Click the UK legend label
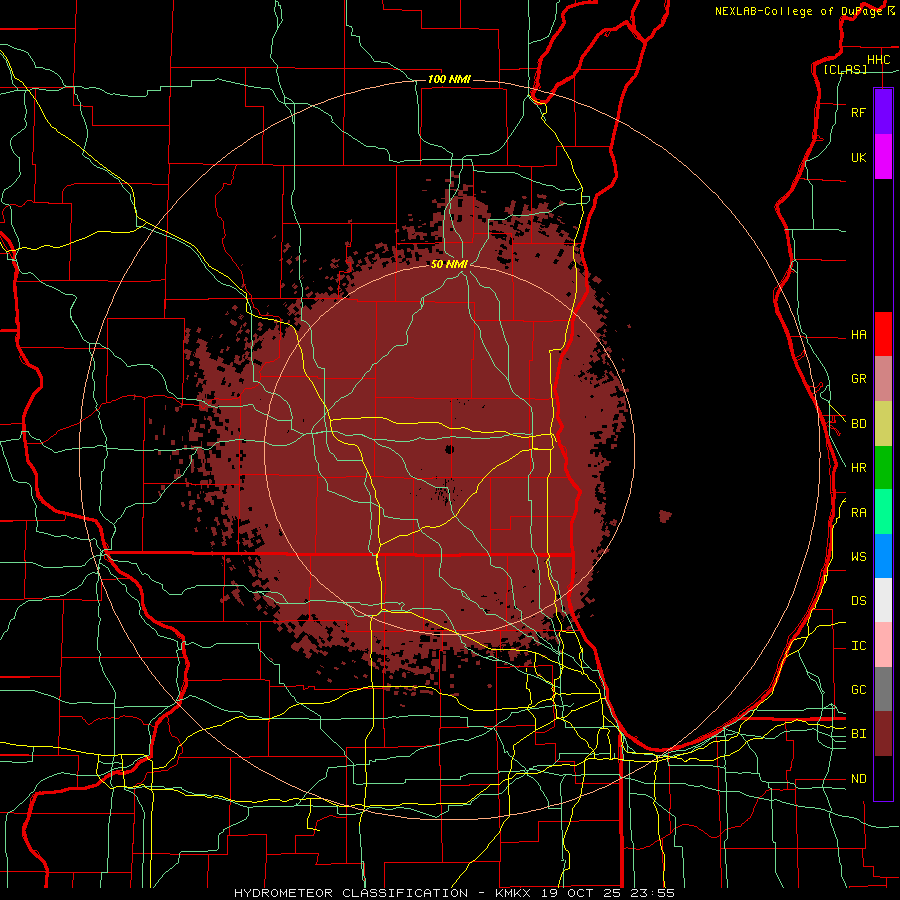This screenshot has width=900, height=900. tap(858, 157)
